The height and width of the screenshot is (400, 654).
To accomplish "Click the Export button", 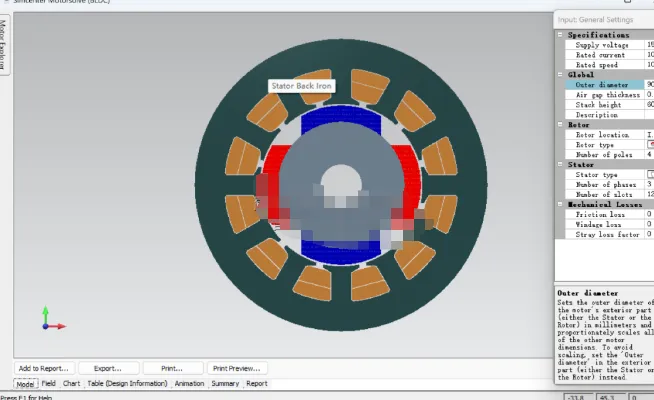I will click(108, 368).
